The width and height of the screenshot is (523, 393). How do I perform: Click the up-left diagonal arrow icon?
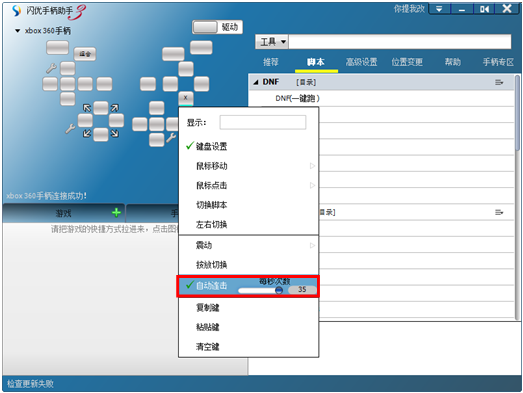click(x=87, y=108)
